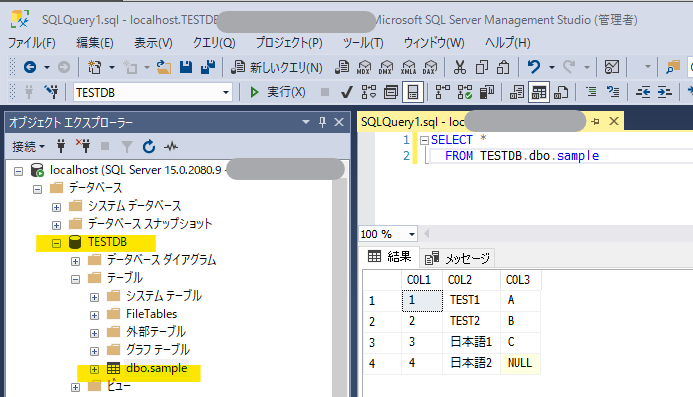Click the Save file icon
Image resolution: width=693 pixels, height=397 pixels.
pos(186,67)
